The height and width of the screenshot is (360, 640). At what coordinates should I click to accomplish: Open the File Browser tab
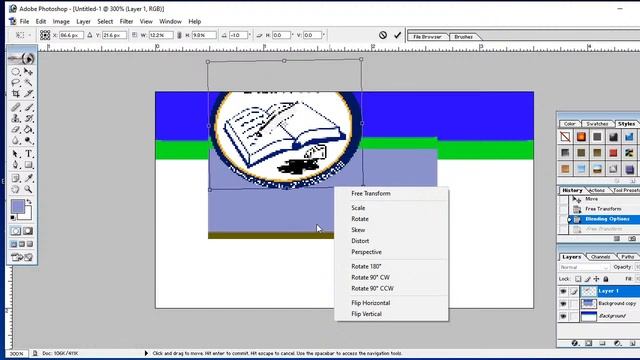point(427,37)
